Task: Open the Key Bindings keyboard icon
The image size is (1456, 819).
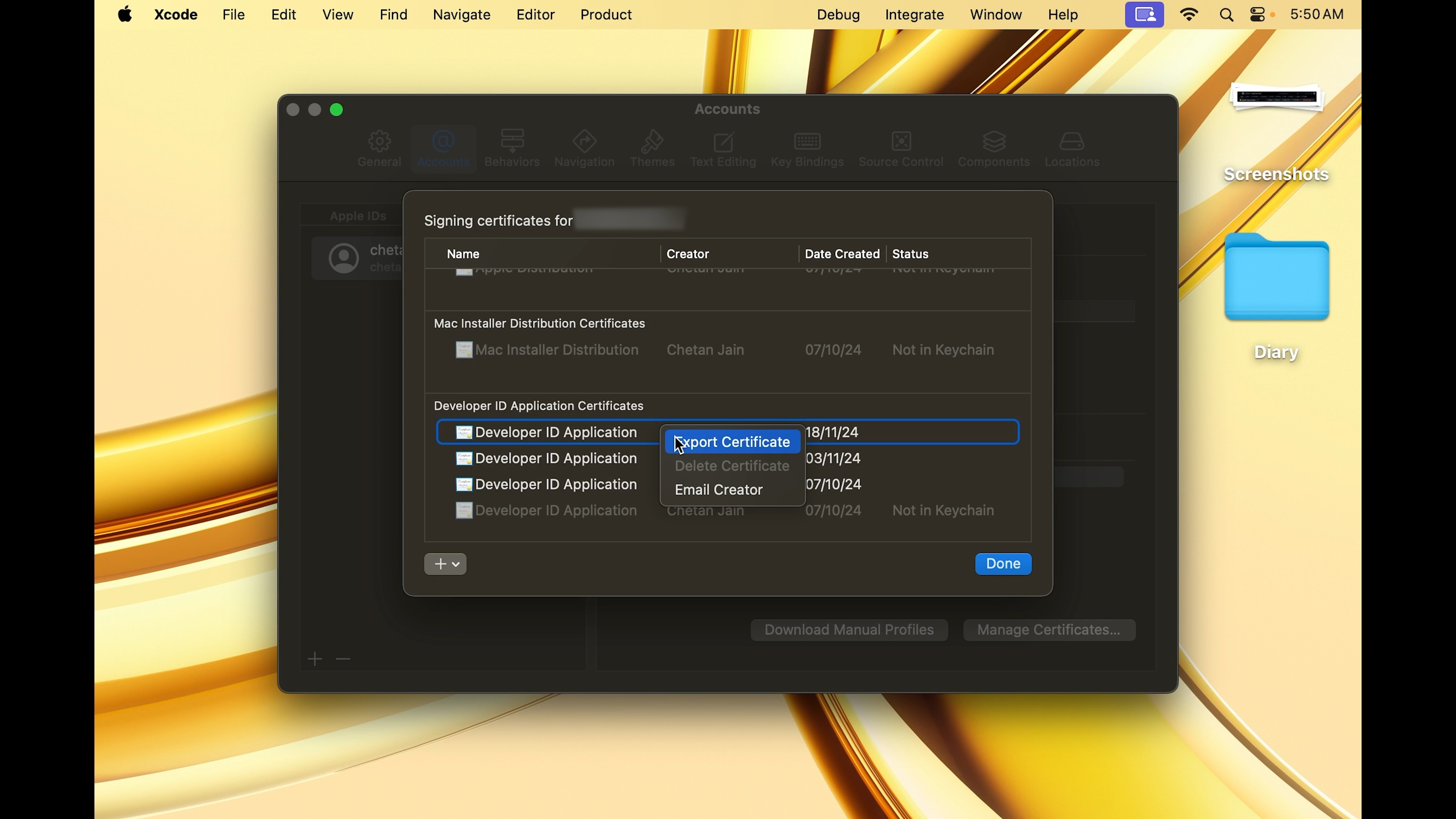Action: [x=807, y=141]
